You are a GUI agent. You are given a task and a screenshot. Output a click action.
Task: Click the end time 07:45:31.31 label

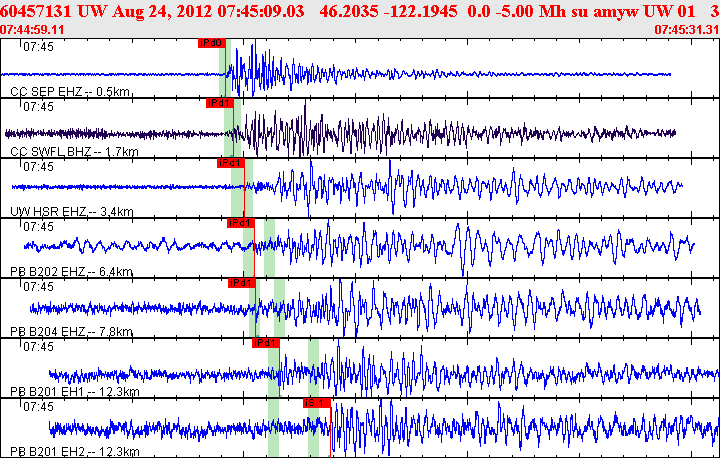click(687, 30)
